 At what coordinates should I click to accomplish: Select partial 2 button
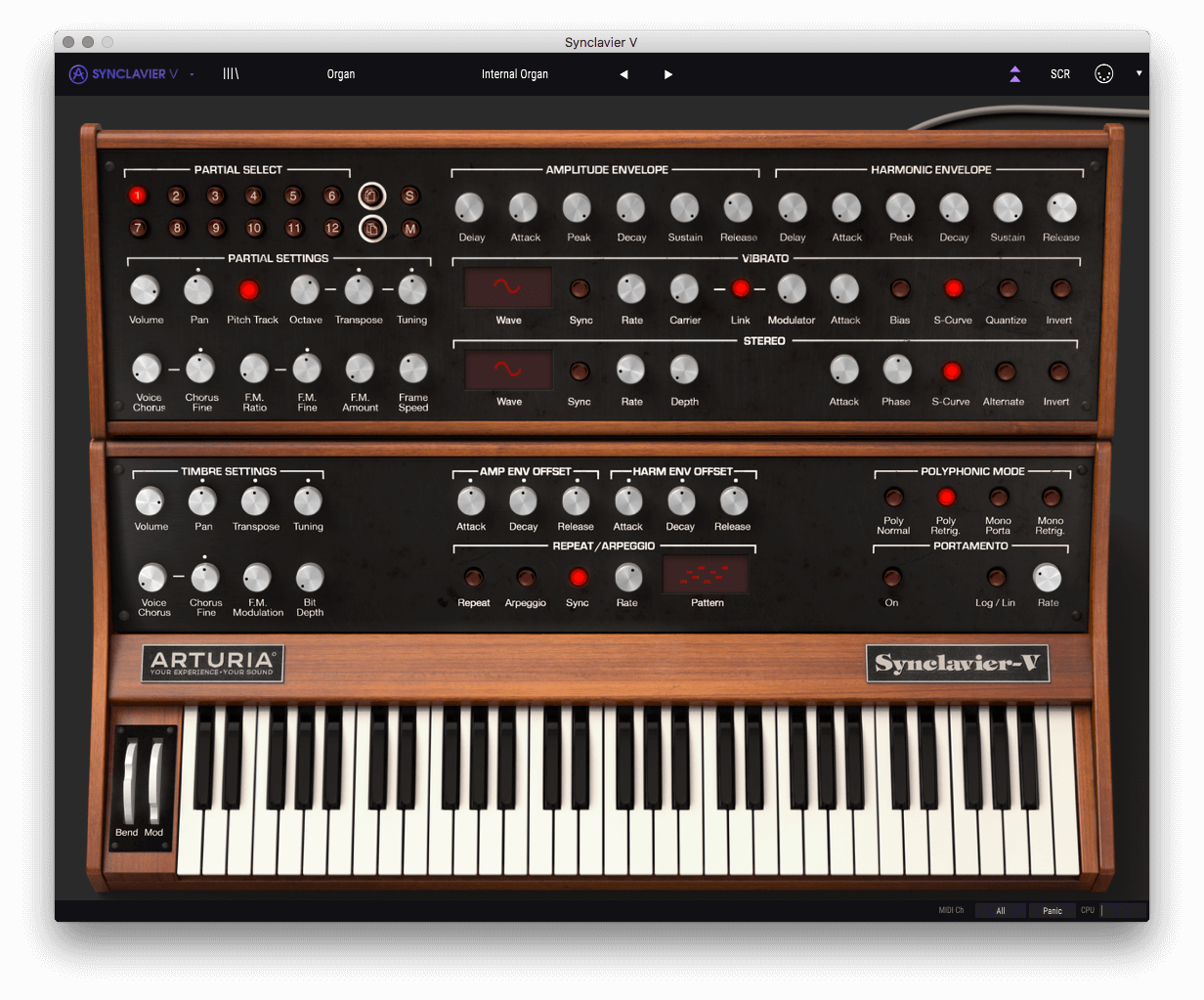(176, 196)
